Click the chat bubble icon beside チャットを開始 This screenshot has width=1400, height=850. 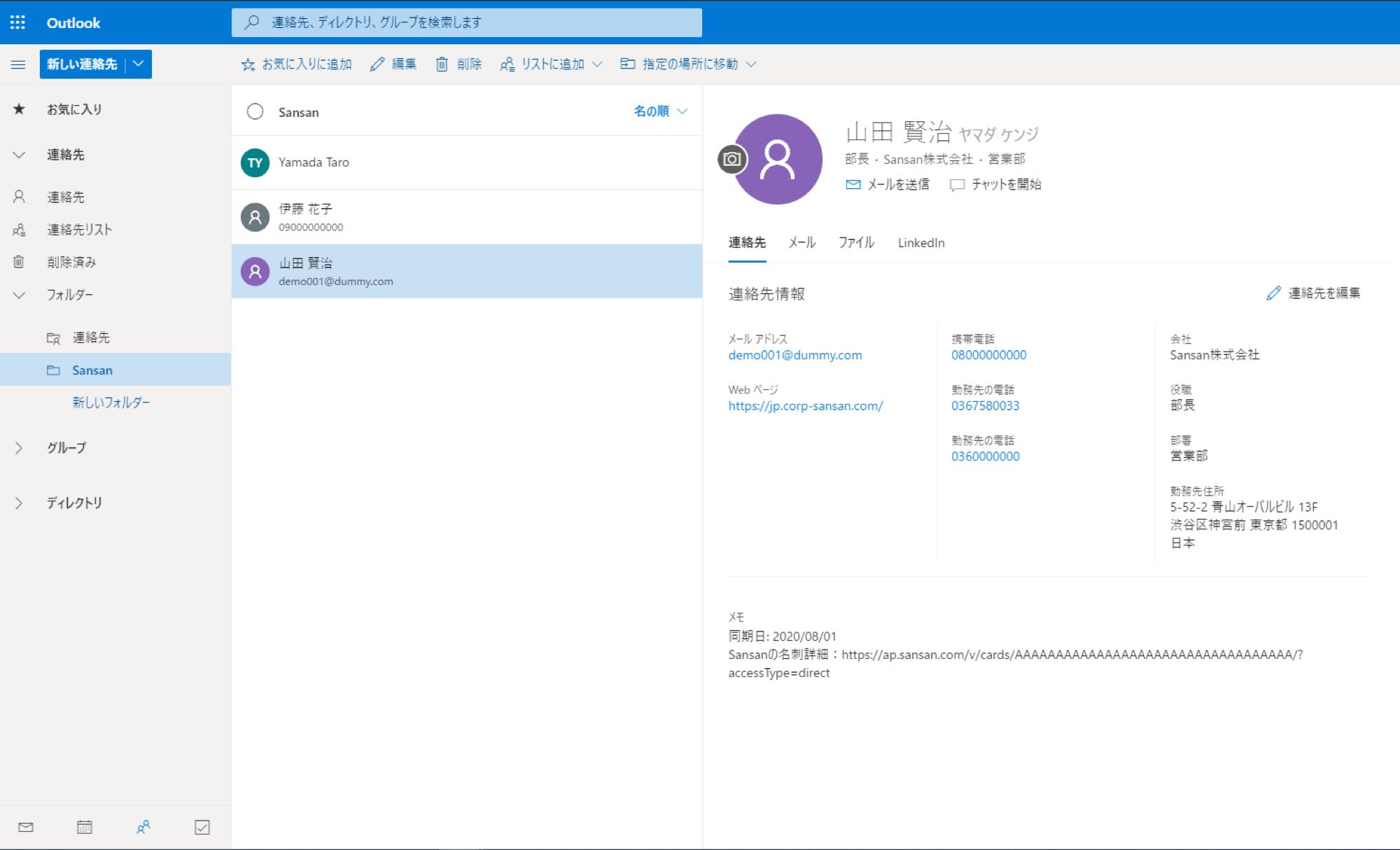pos(957,184)
